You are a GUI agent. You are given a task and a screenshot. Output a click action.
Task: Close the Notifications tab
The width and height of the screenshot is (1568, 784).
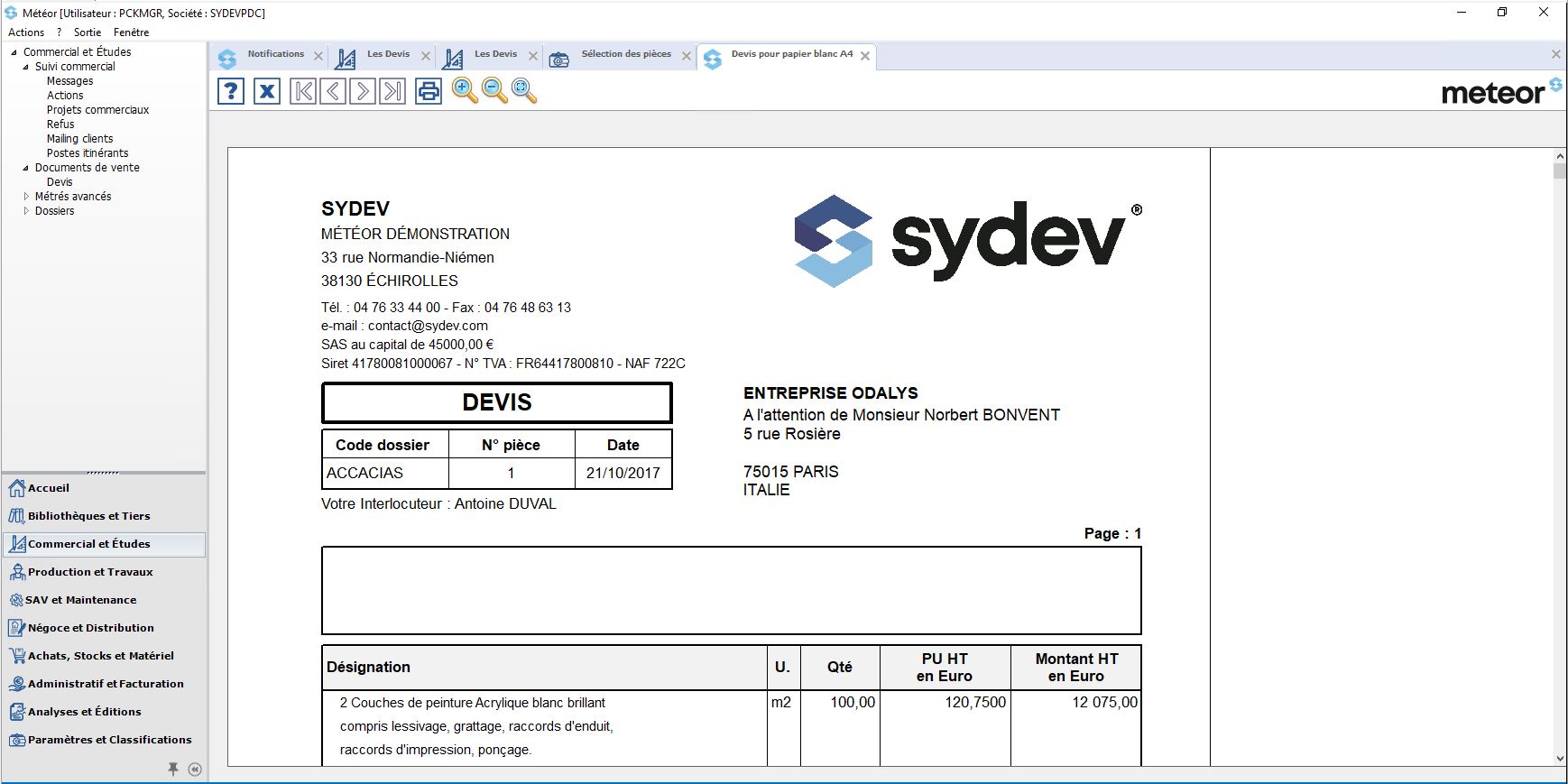318,56
